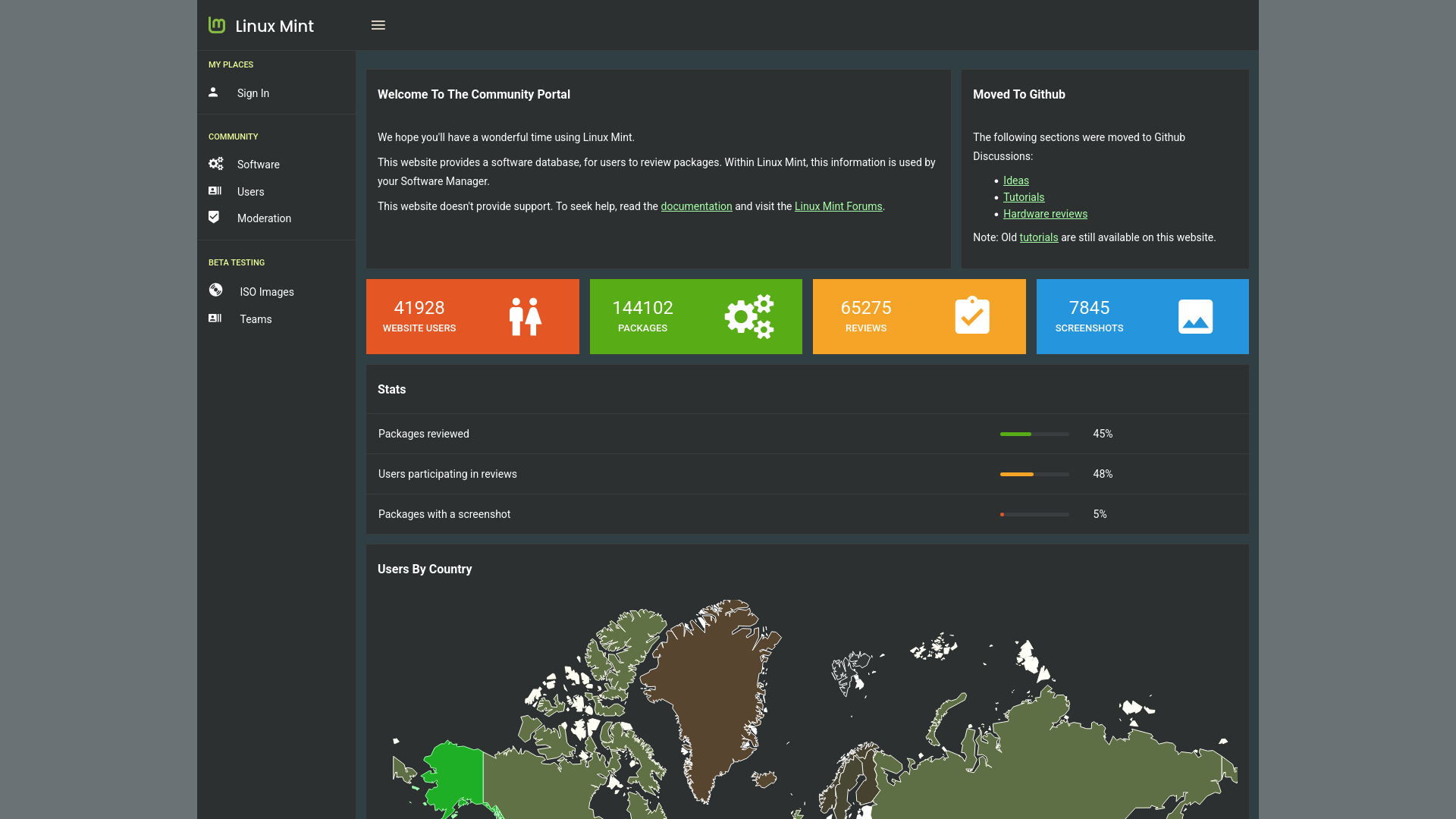This screenshot has width=1456, height=819.
Task: Click the ISO Images disc icon
Action: point(216,290)
